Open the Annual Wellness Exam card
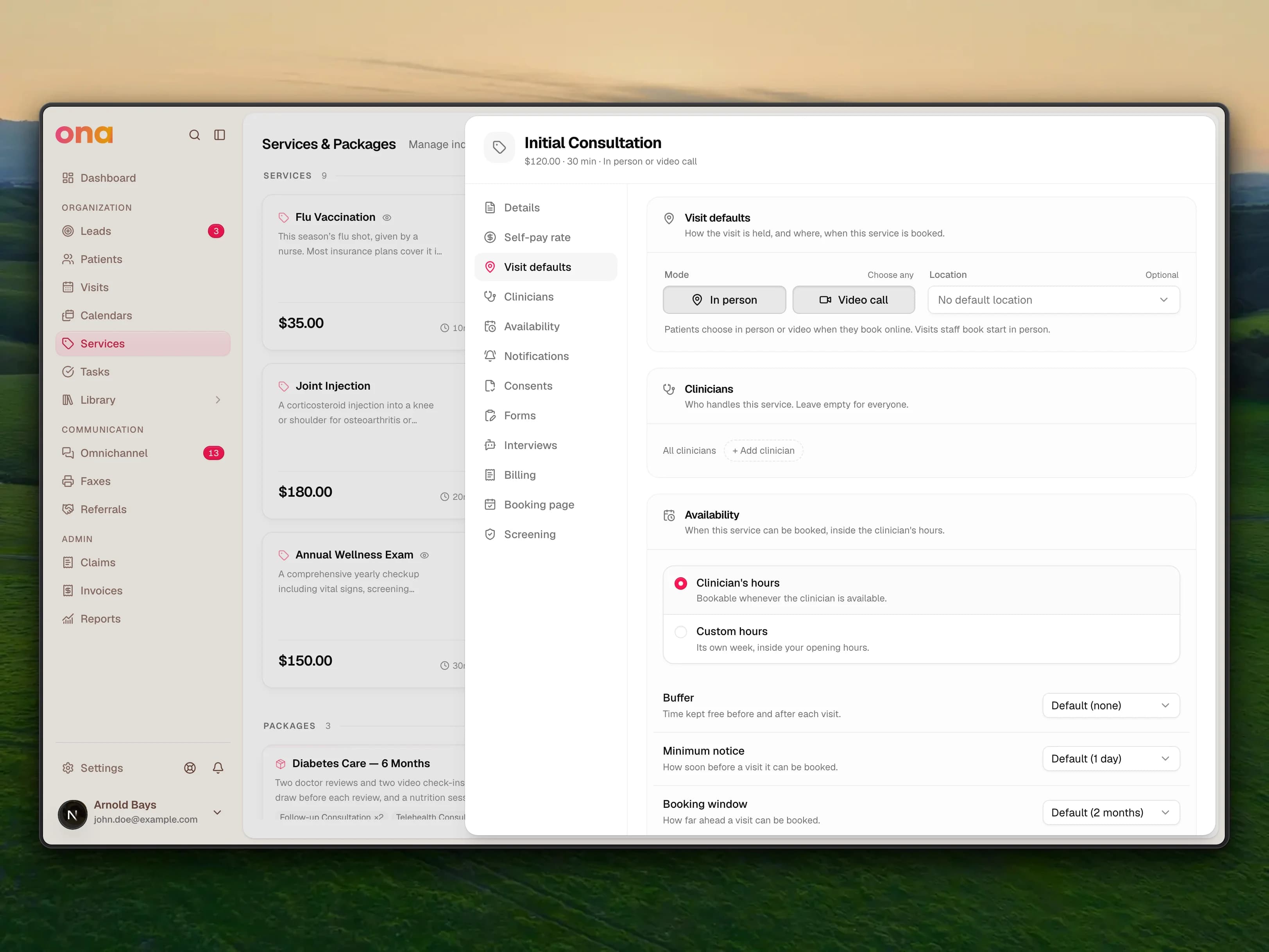 (x=364, y=610)
